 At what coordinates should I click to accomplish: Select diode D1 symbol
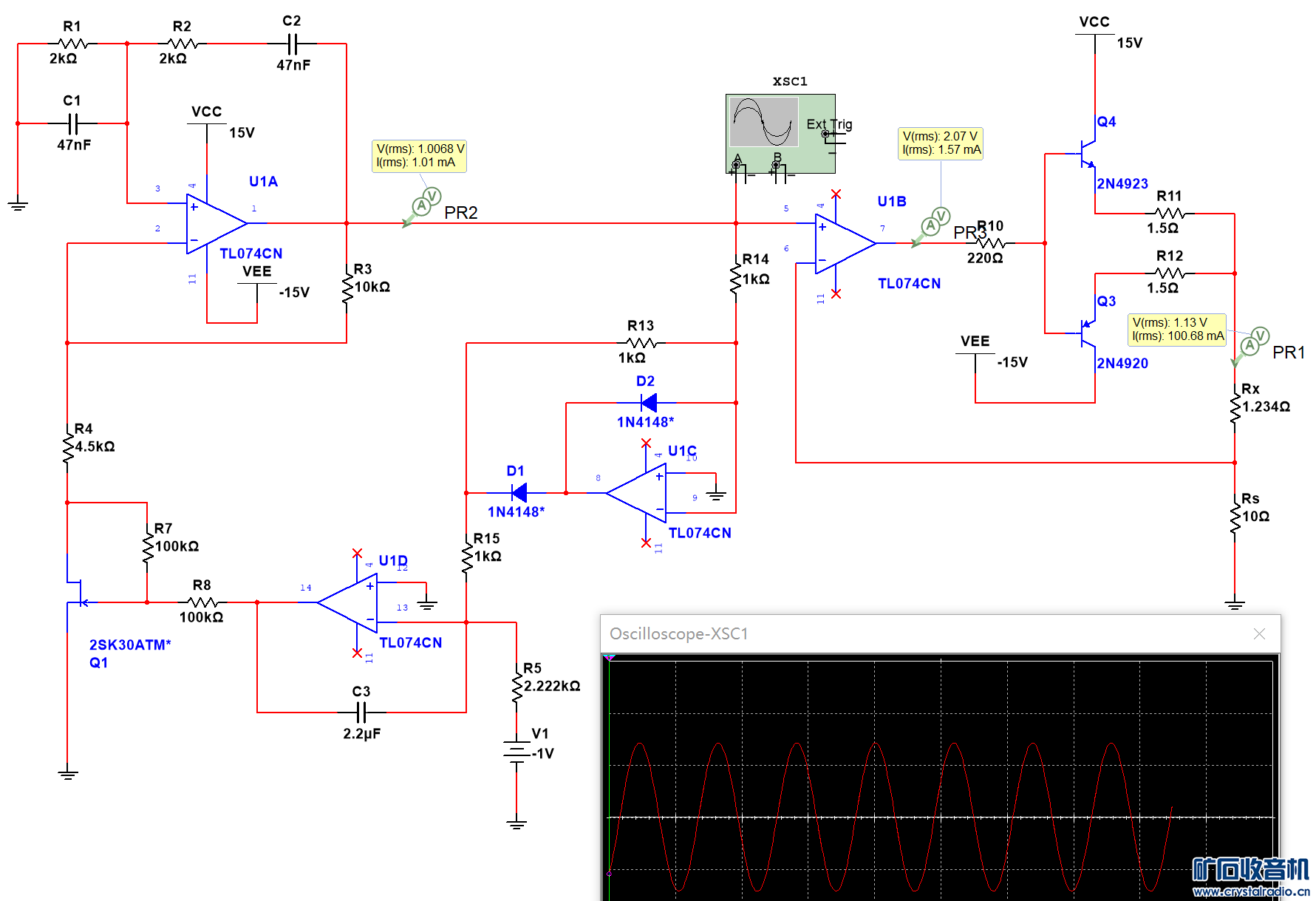(x=519, y=492)
